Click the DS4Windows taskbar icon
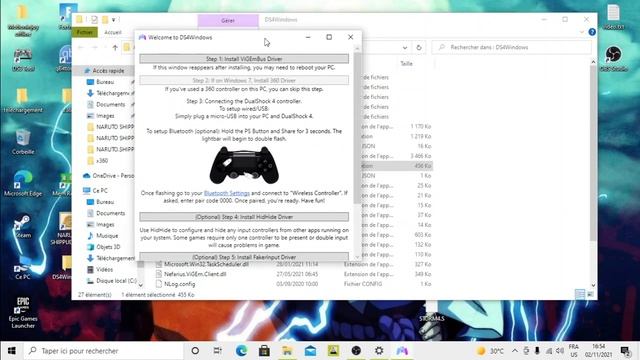The image size is (640, 360). (402, 351)
